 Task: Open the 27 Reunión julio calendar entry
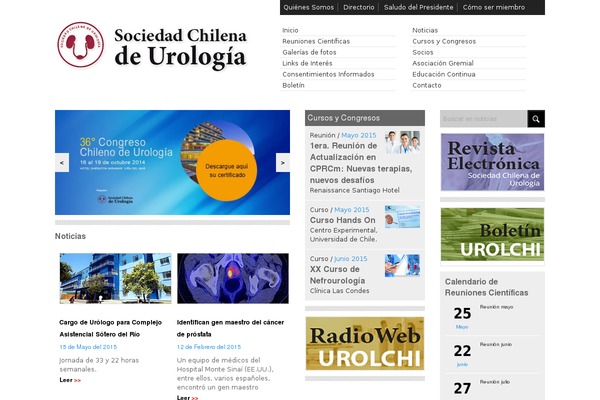(x=492, y=388)
